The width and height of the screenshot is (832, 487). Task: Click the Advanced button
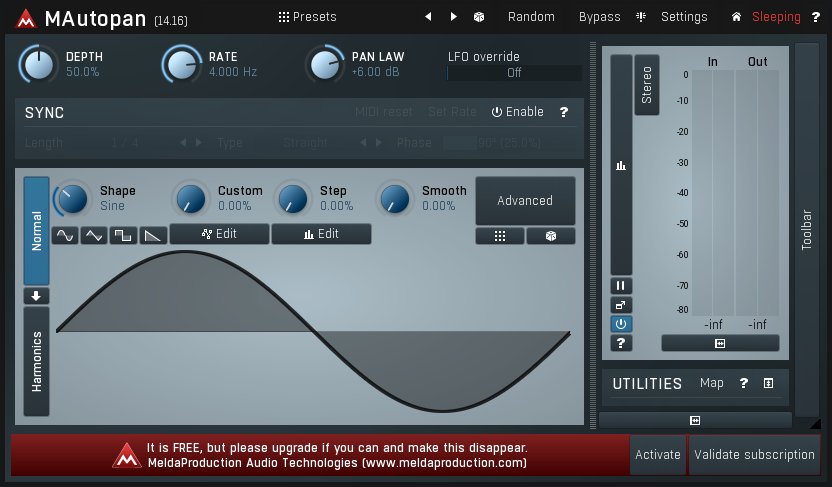coord(525,201)
